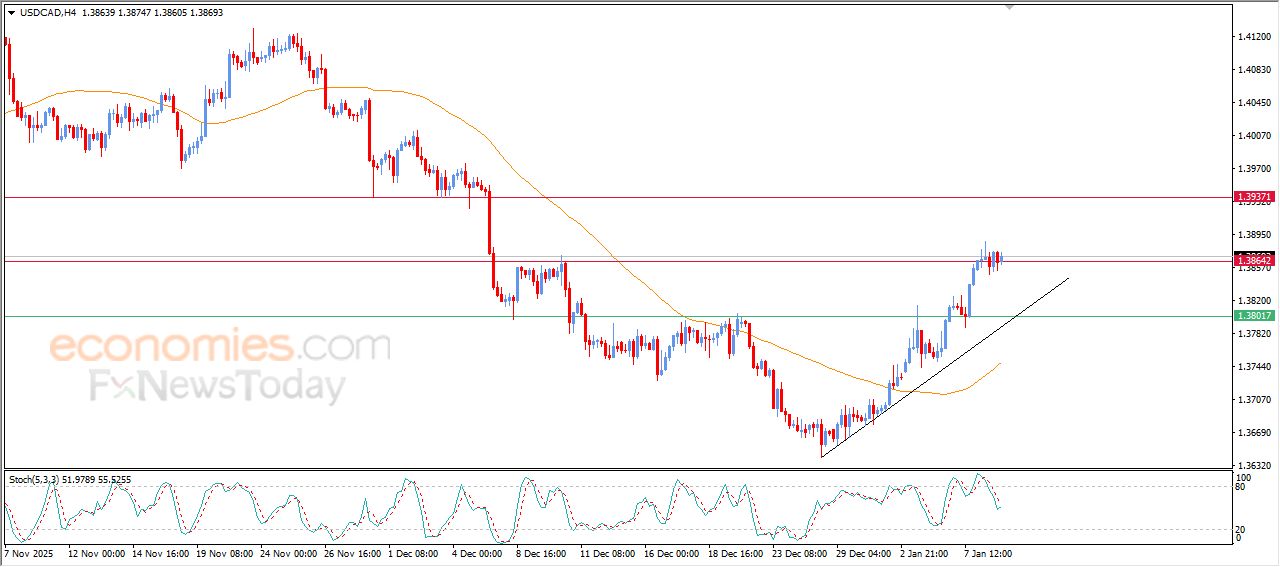Click the 1.39700 price axis label
1280x567 pixels.
(x=1254, y=169)
